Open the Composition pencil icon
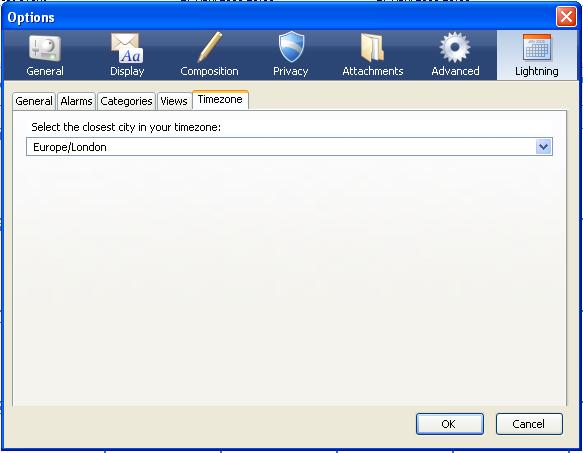Screen dimensions: 583x453 [x=209, y=47]
